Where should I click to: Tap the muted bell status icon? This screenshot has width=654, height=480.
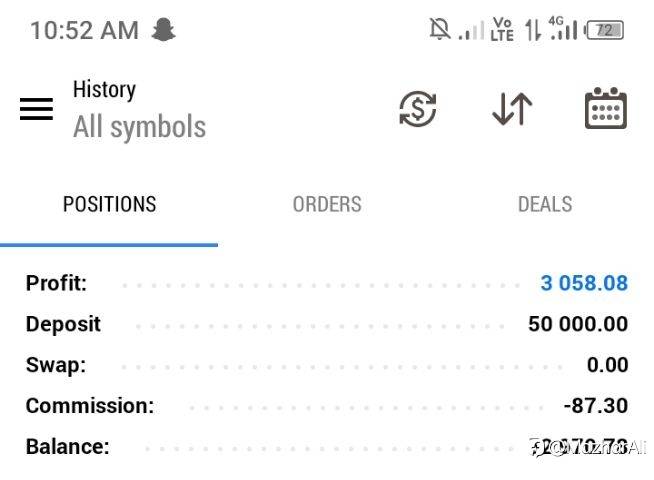(439, 30)
